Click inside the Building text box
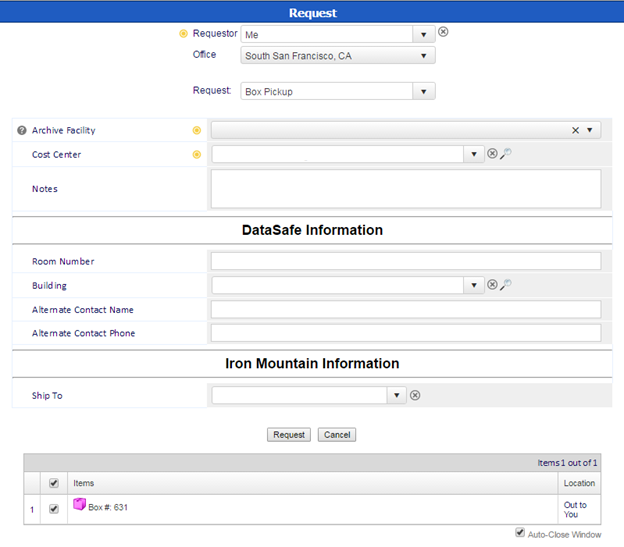This screenshot has width=624, height=547. click(x=337, y=285)
